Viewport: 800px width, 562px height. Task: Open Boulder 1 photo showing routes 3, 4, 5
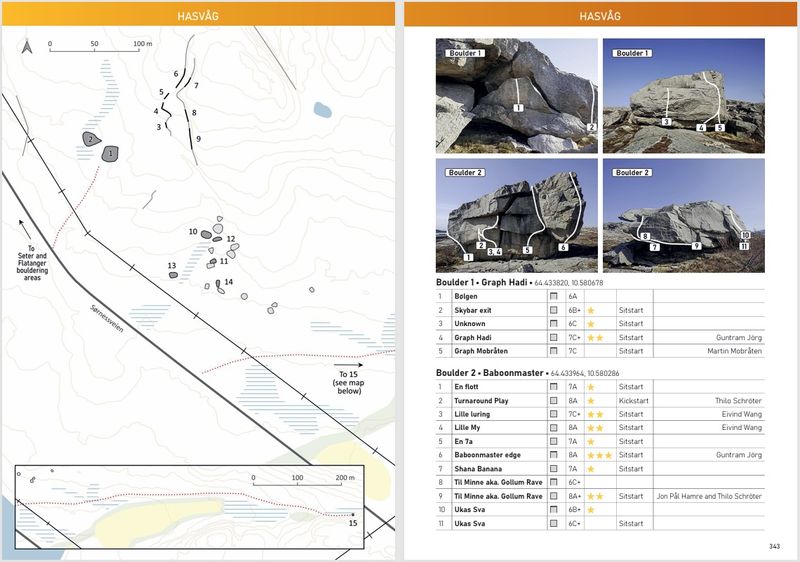pyautogui.click(x=684, y=96)
